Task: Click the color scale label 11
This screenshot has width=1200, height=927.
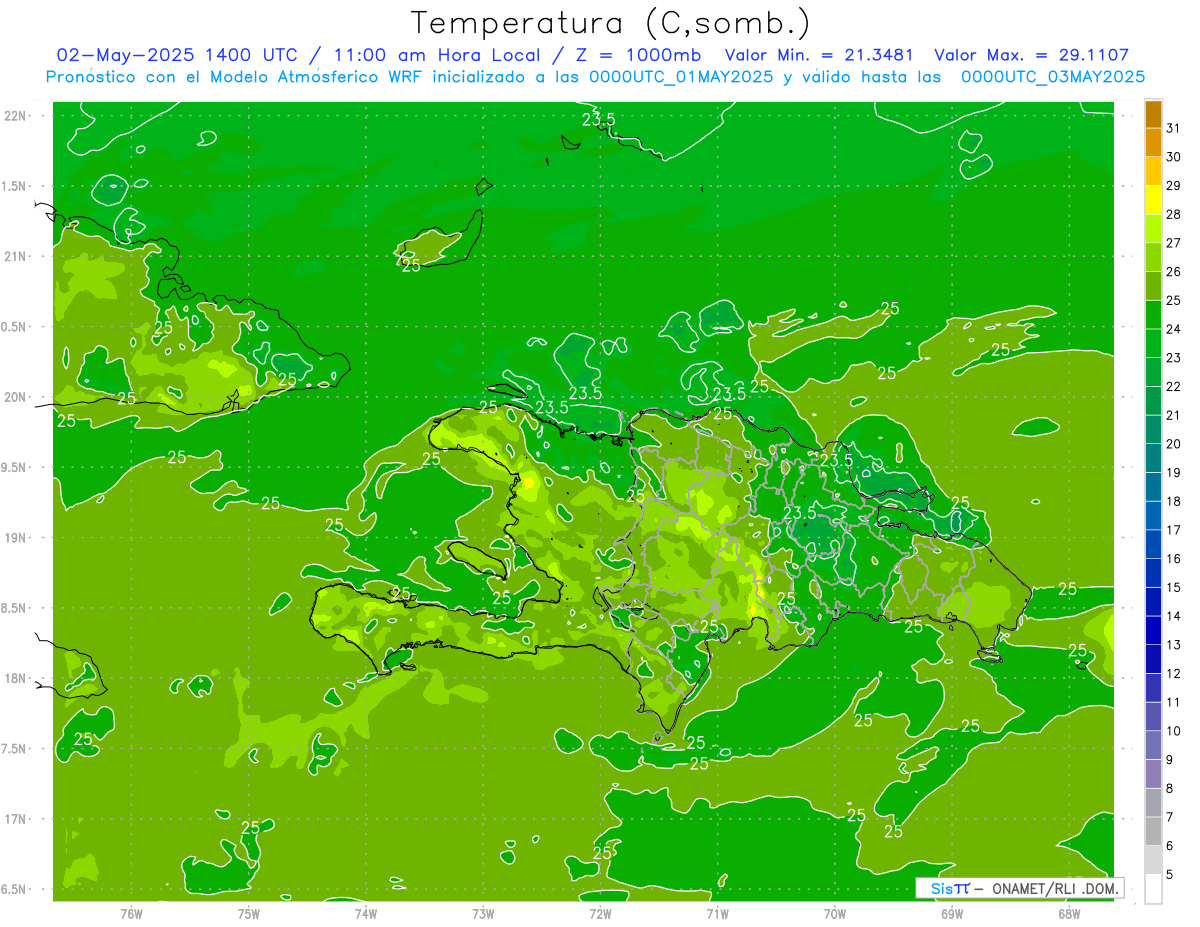Action: [x=1174, y=702]
